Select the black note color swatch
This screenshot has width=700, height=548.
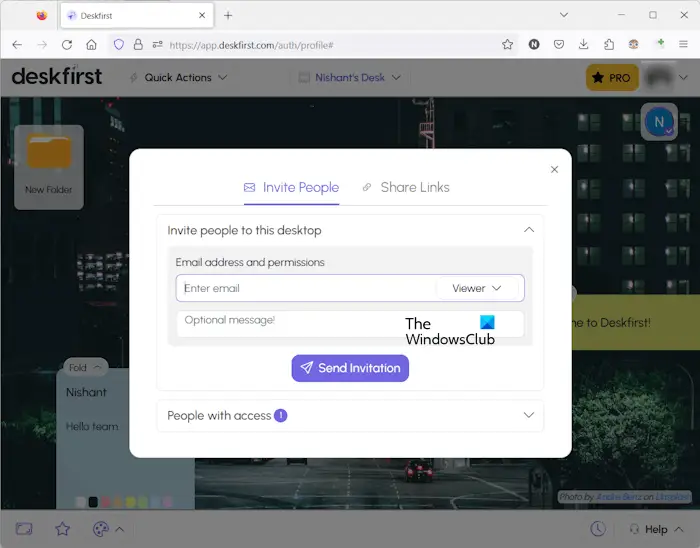(x=93, y=502)
